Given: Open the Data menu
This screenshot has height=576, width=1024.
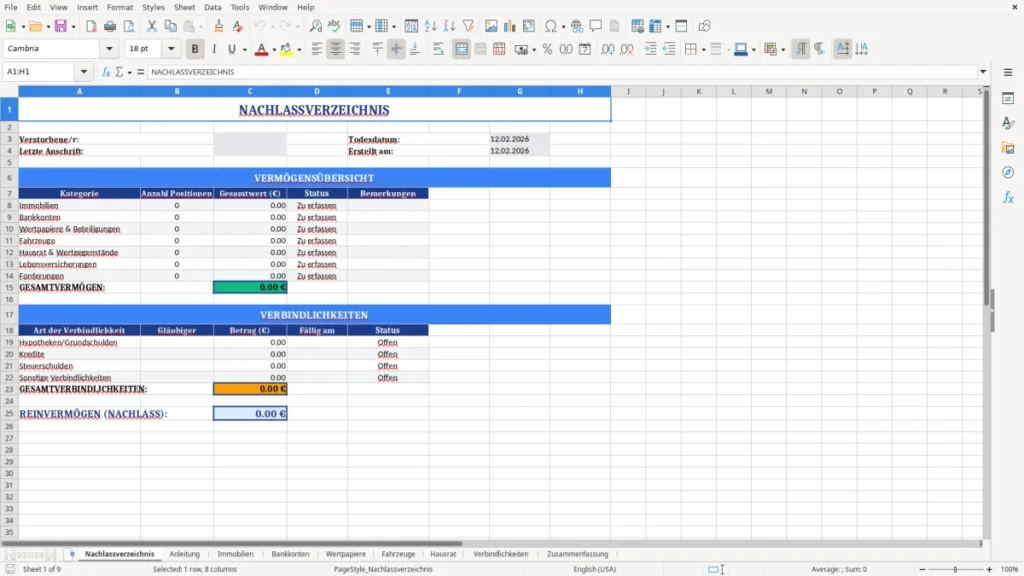Looking at the screenshot, I should 212,7.
